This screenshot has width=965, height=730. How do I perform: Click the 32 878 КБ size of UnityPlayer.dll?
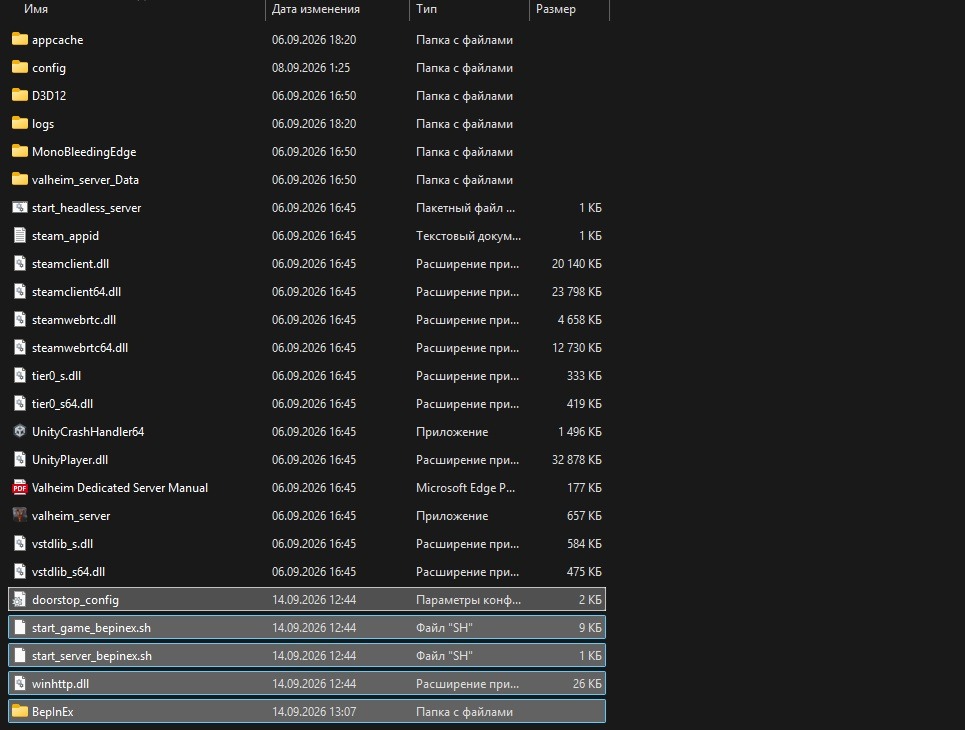click(577, 460)
